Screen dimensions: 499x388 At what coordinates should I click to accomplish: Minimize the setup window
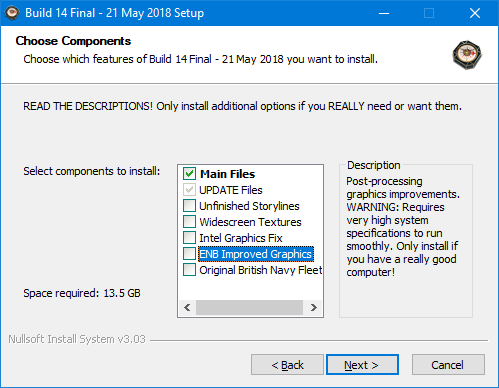[384, 13]
